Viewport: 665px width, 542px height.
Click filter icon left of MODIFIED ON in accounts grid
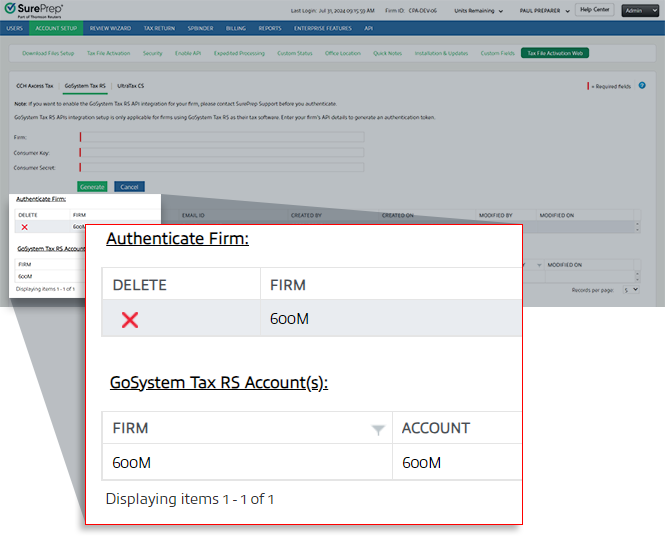pyautogui.click(x=539, y=265)
